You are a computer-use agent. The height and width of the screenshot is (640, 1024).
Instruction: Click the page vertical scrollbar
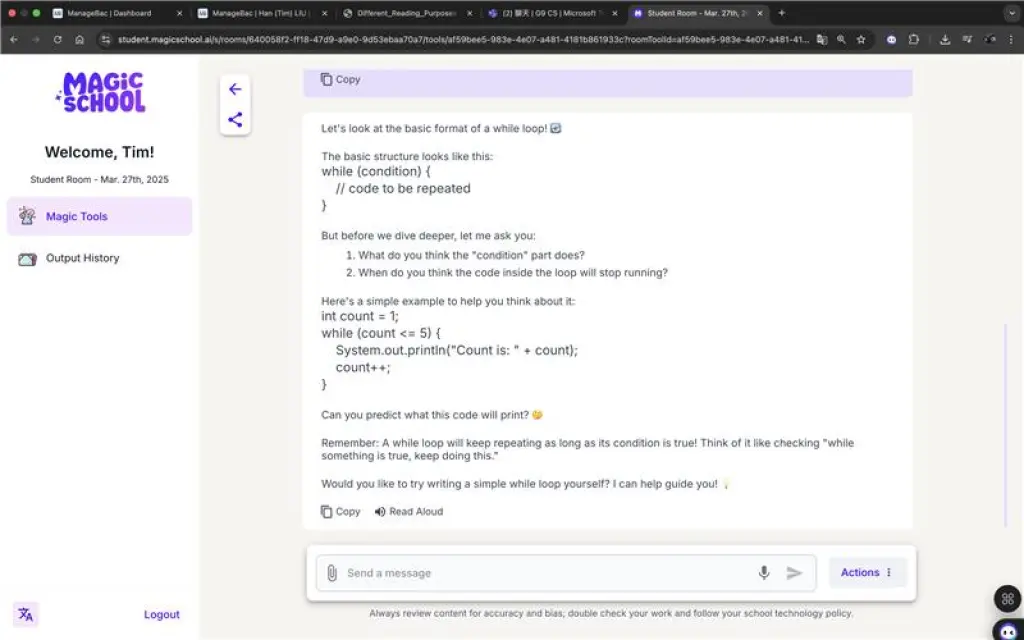tap(1006, 424)
